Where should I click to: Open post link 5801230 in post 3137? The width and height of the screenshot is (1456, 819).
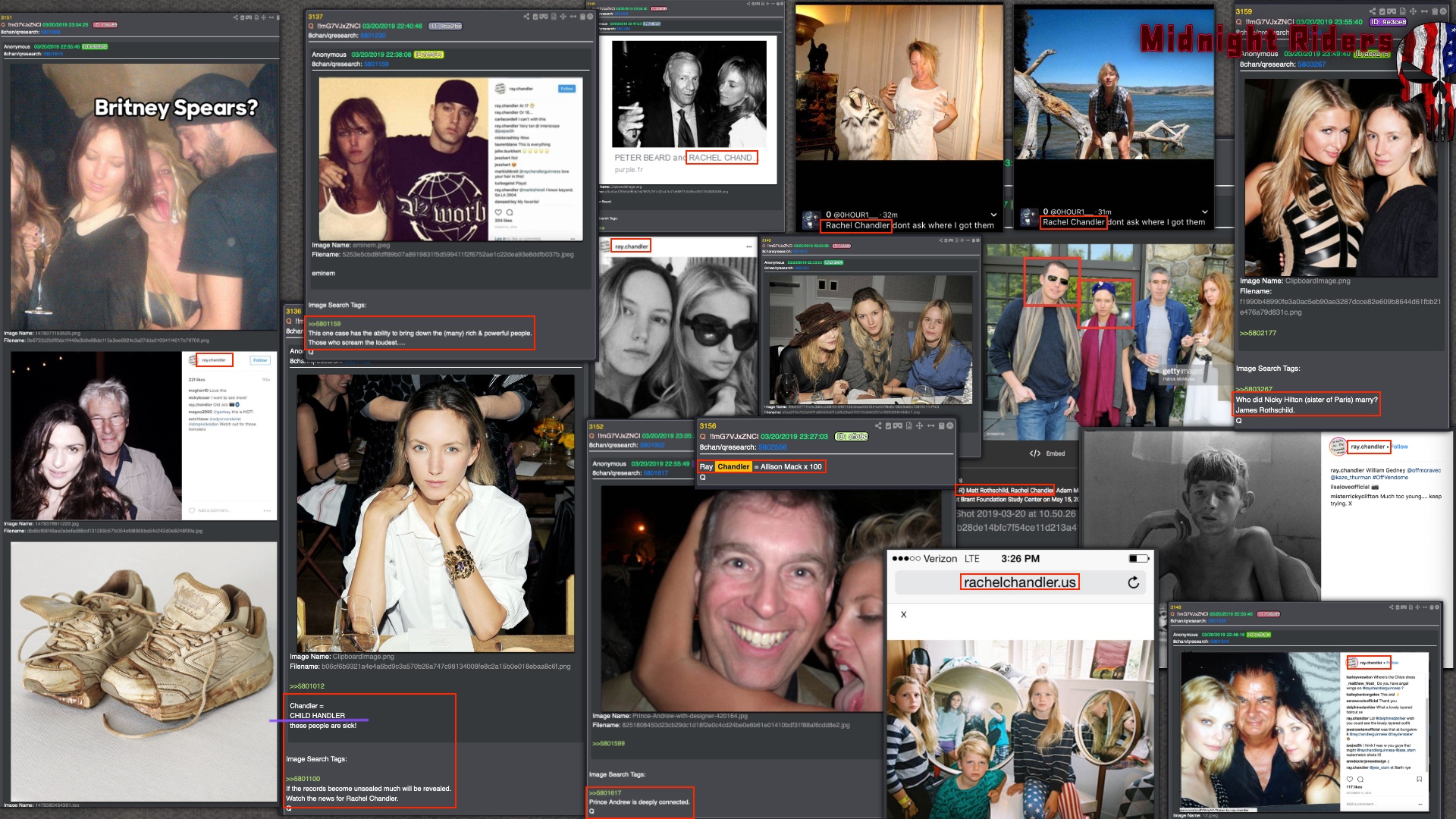point(373,36)
